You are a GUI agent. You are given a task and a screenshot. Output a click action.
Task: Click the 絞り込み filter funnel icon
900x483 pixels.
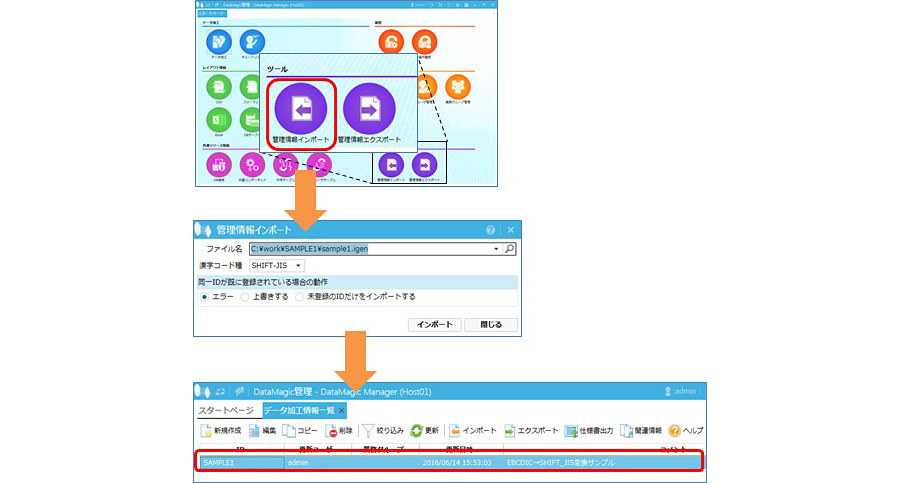(x=368, y=430)
